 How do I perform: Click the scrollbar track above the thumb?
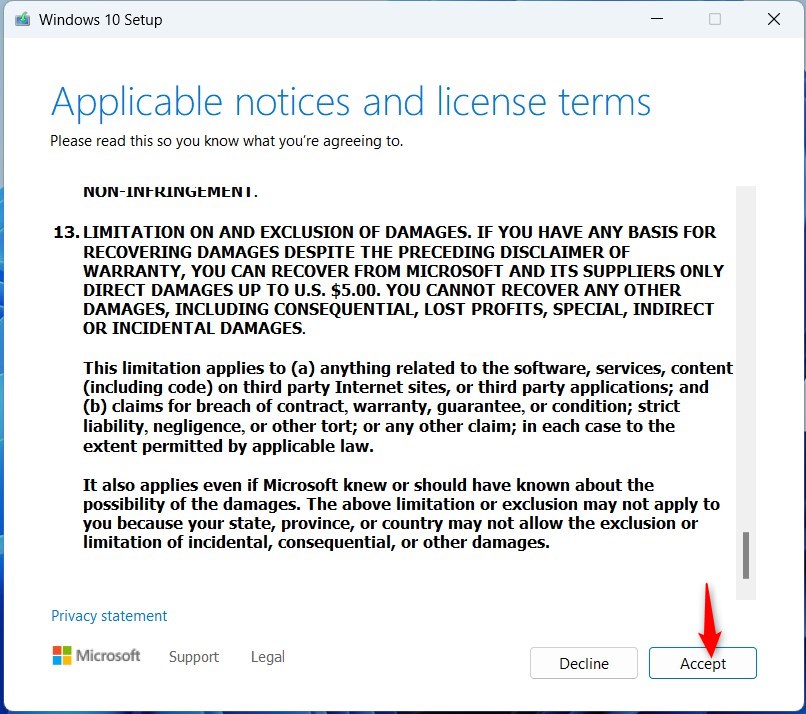(746, 358)
